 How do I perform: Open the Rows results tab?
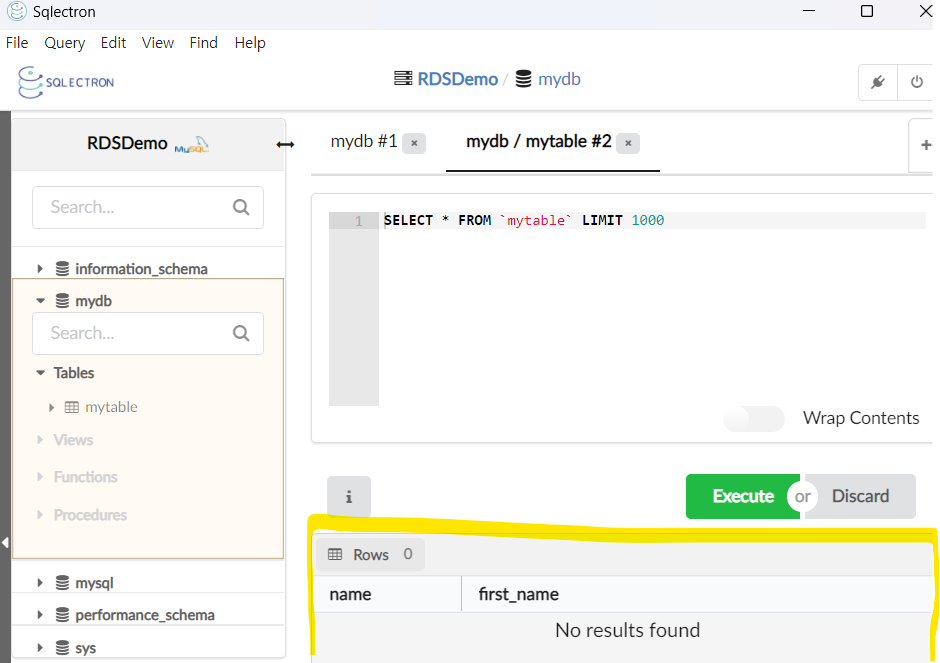point(370,554)
